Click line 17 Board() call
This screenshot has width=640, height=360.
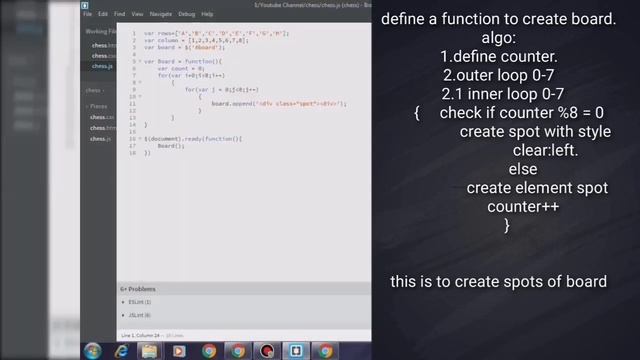171,146
